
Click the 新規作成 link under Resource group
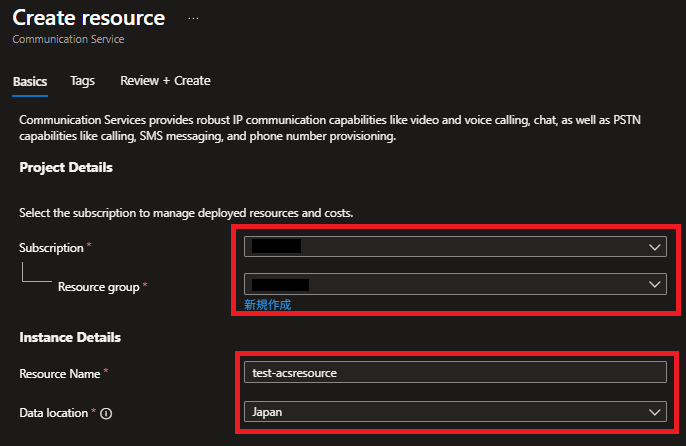[x=267, y=304]
